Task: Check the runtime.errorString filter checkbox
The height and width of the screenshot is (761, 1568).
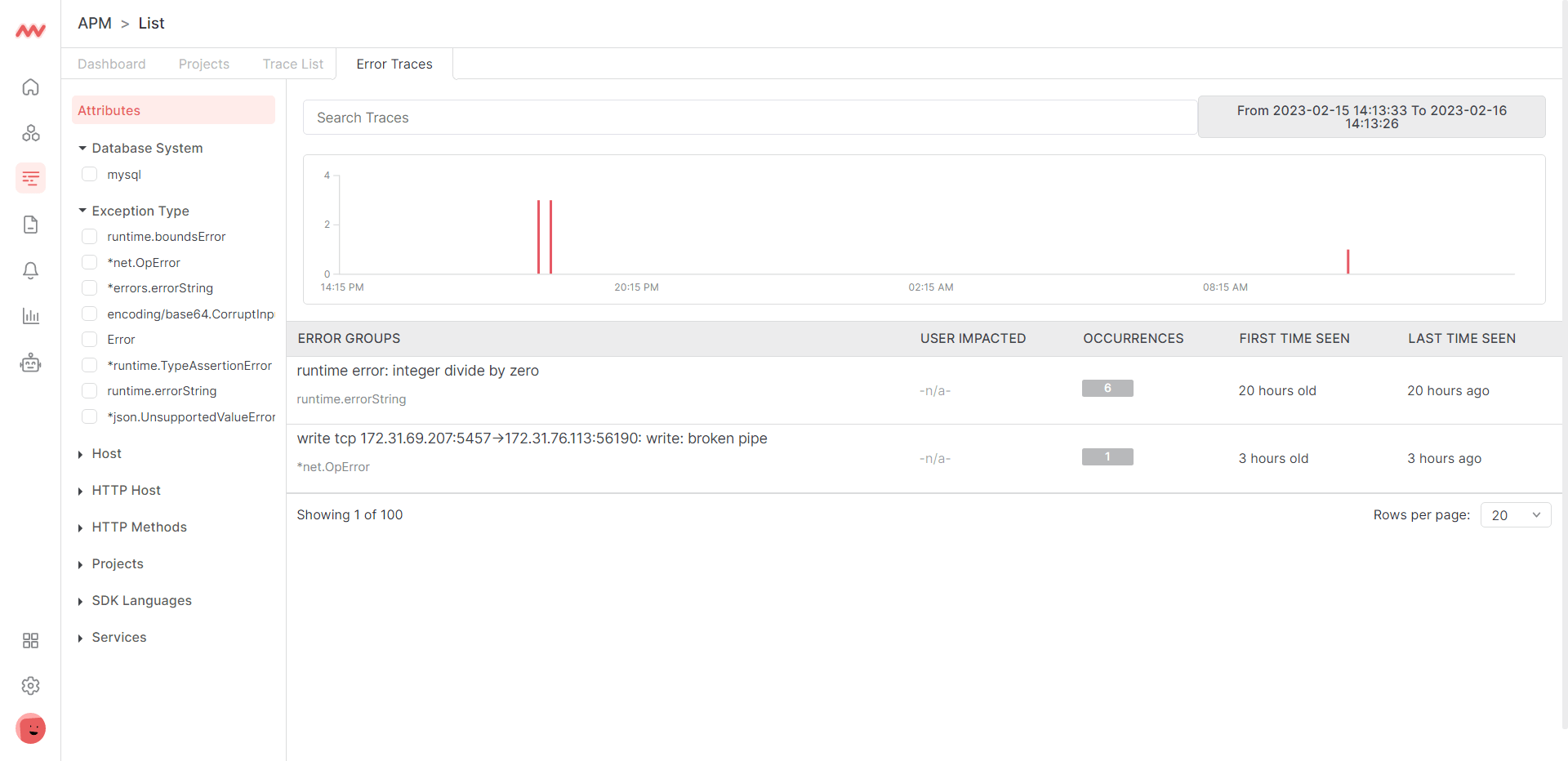Action: pyautogui.click(x=90, y=390)
